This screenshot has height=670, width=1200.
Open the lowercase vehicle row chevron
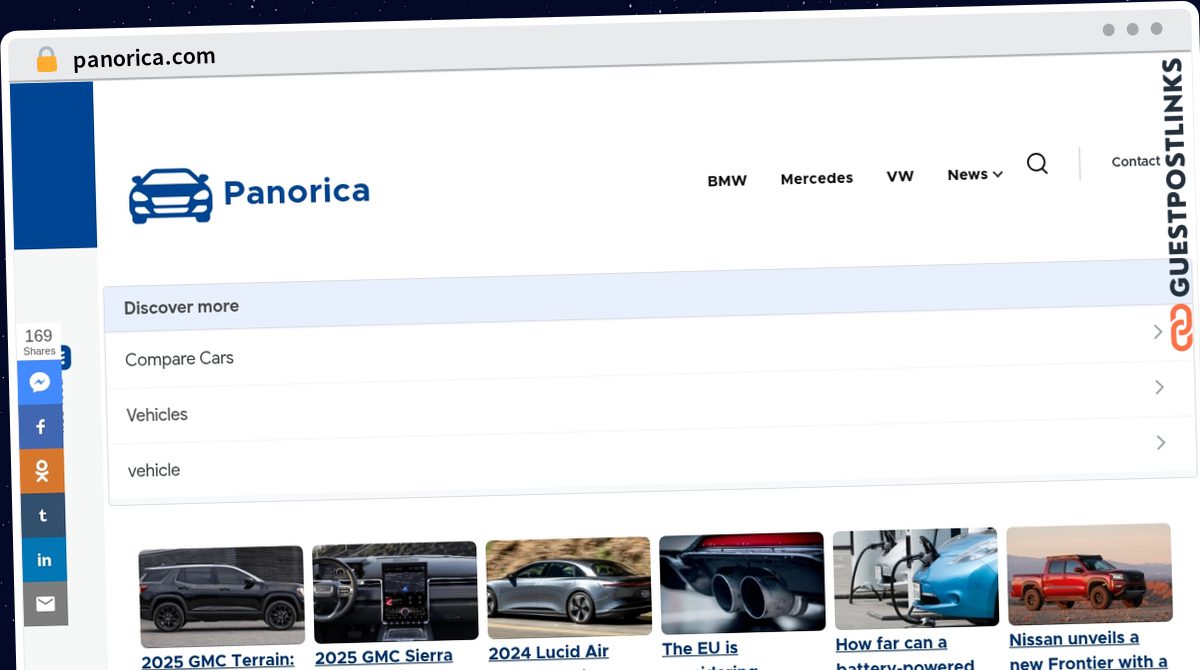coord(1161,442)
